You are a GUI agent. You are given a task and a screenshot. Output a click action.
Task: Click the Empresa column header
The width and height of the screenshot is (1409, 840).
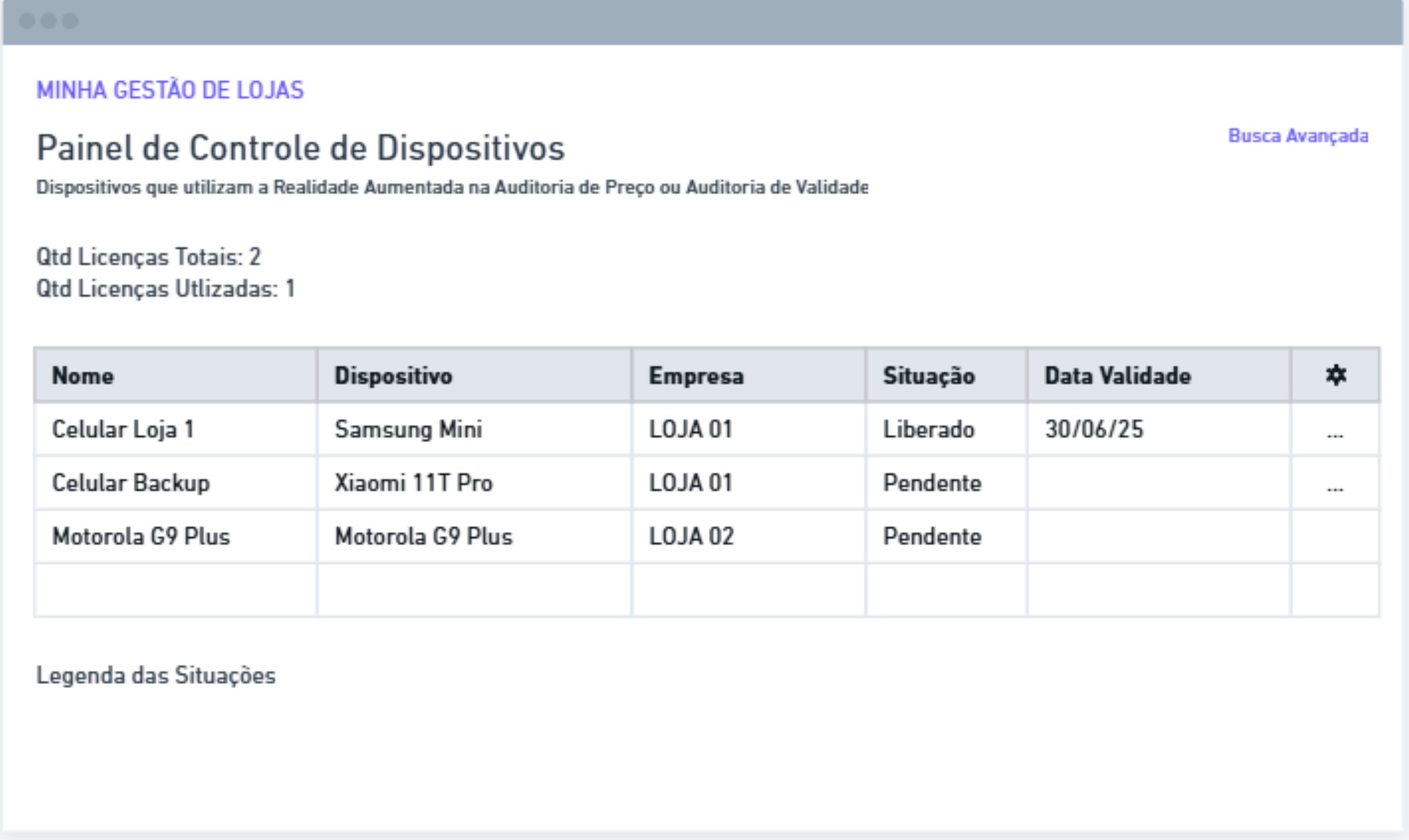tap(696, 376)
